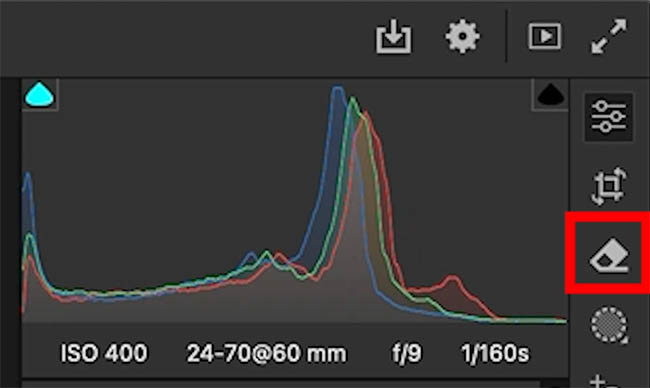Toggle the cyan shadow clipping indicator

click(39, 95)
